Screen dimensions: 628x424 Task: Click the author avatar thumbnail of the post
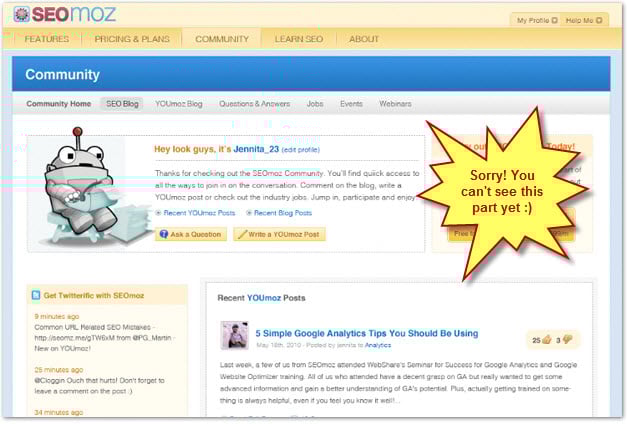tap(234, 335)
